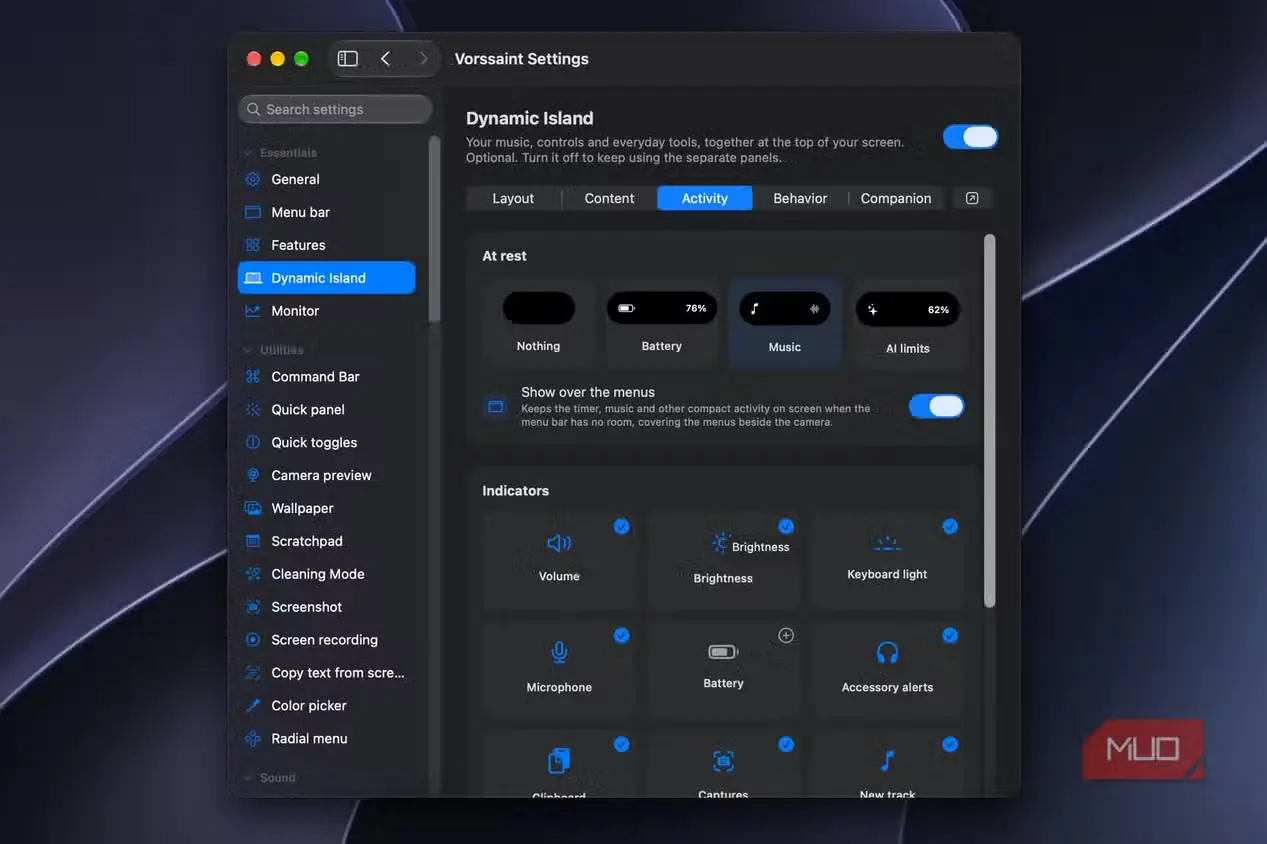
Task: Select the Companion tab
Action: click(896, 199)
